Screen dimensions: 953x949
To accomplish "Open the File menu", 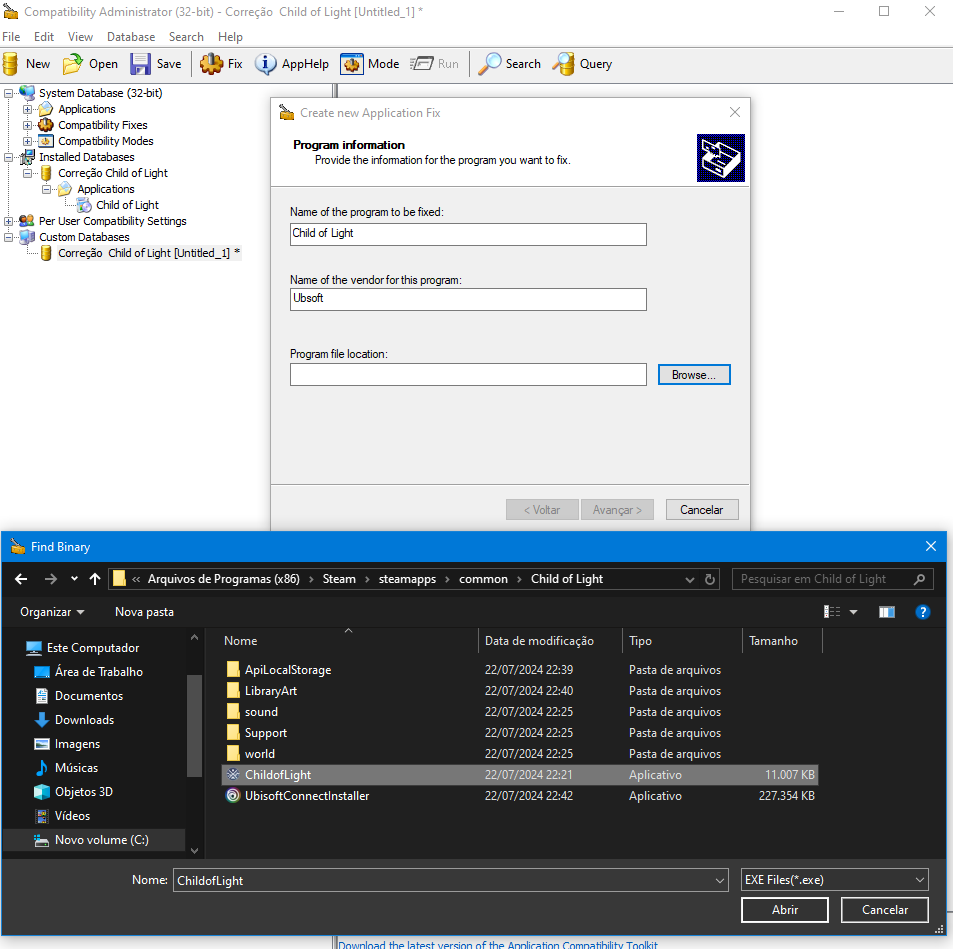I will coord(11,37).
